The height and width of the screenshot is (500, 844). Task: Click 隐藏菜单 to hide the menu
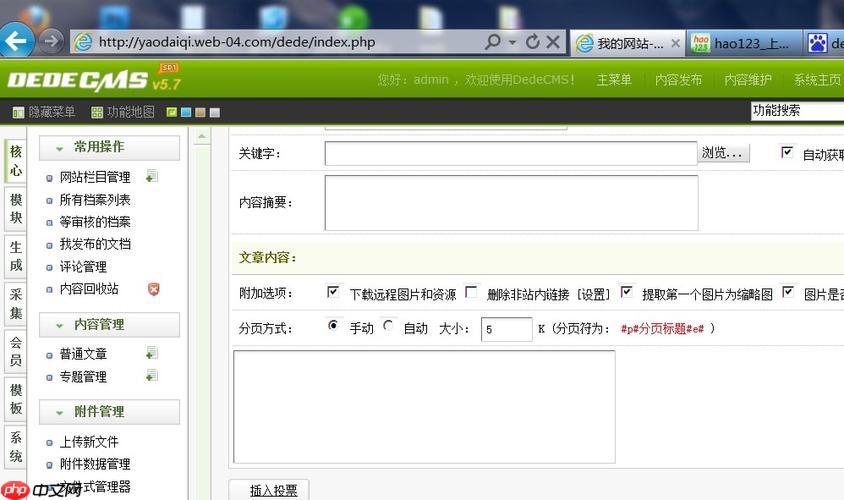click(44, 112)
